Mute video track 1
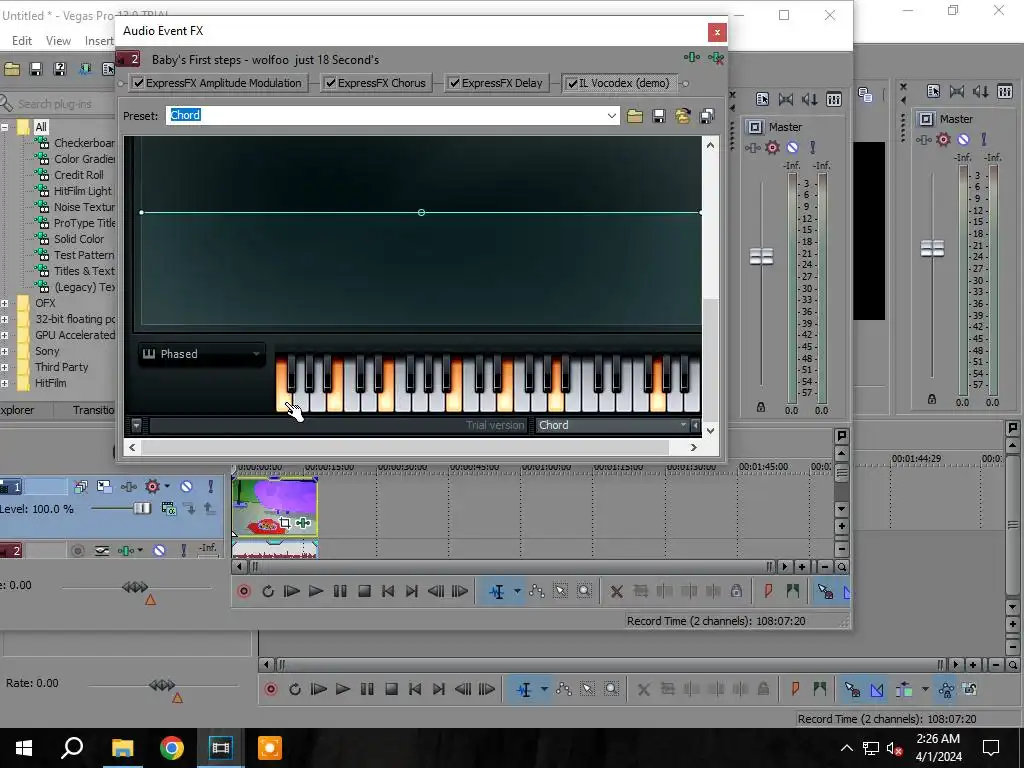The height and width of the screenshot is (768, 1024). (187, 487)
